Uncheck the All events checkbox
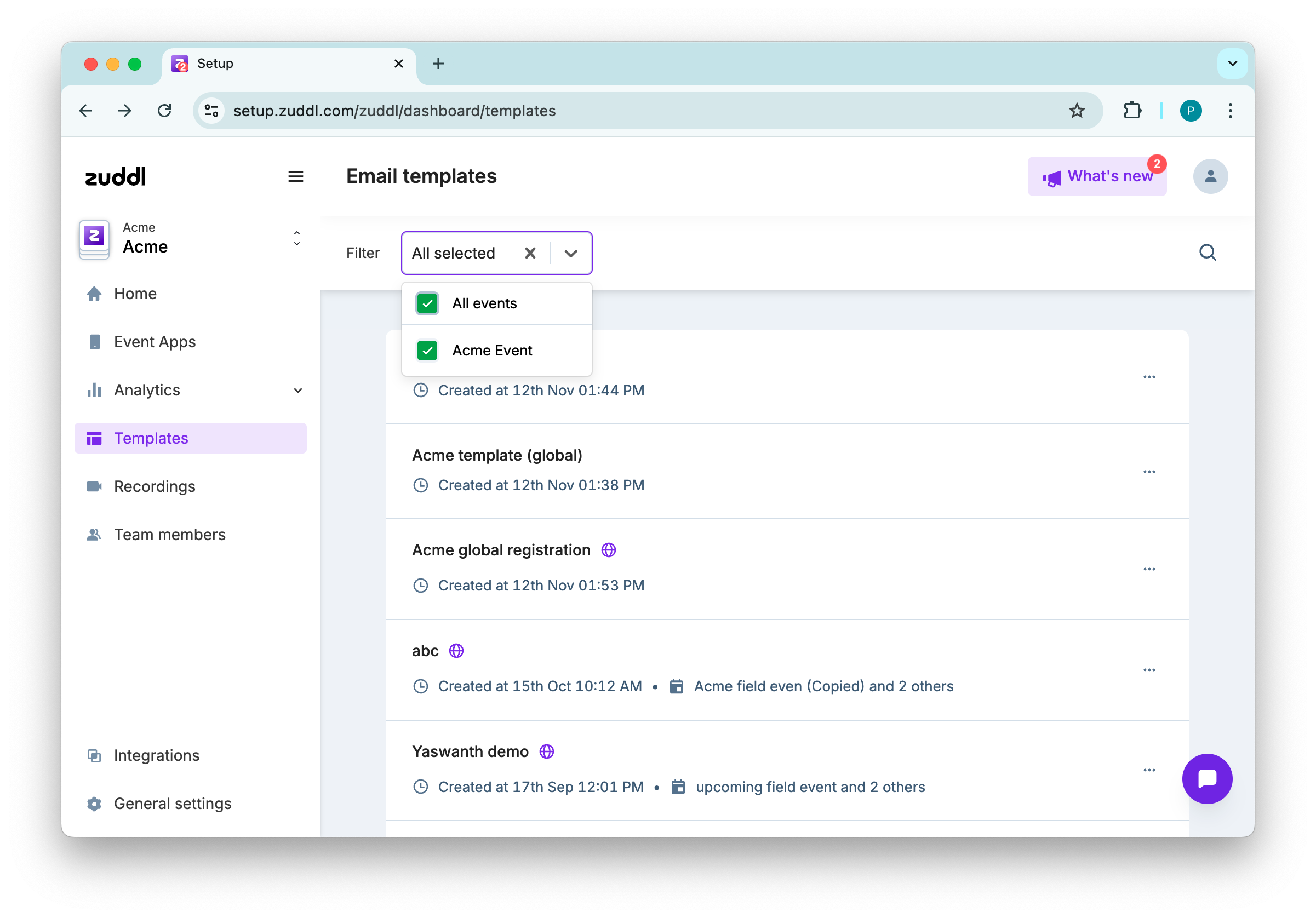The height and width of the screenshot is (918, 1316). tap(427, 303)
